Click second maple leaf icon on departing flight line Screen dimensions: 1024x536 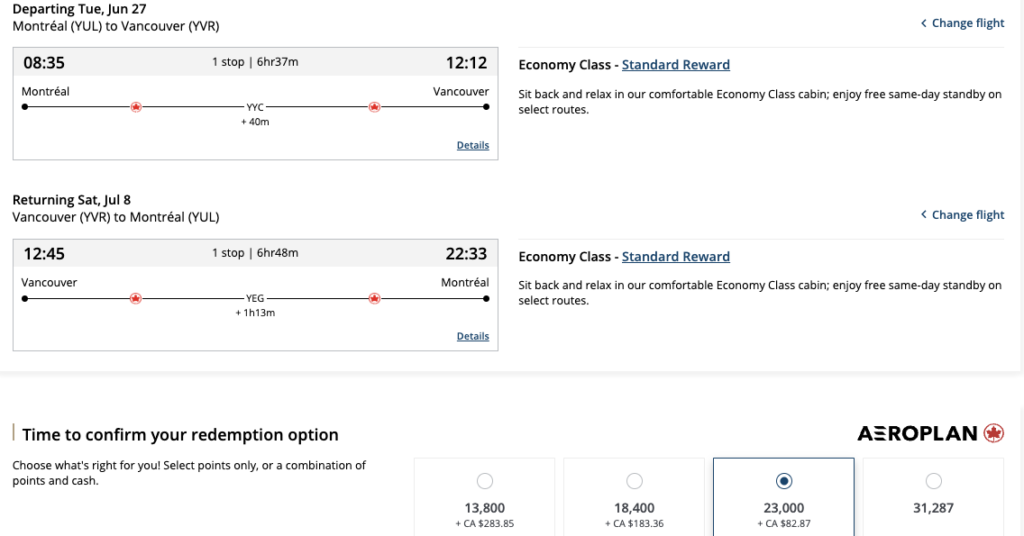[x=374, y=106]
